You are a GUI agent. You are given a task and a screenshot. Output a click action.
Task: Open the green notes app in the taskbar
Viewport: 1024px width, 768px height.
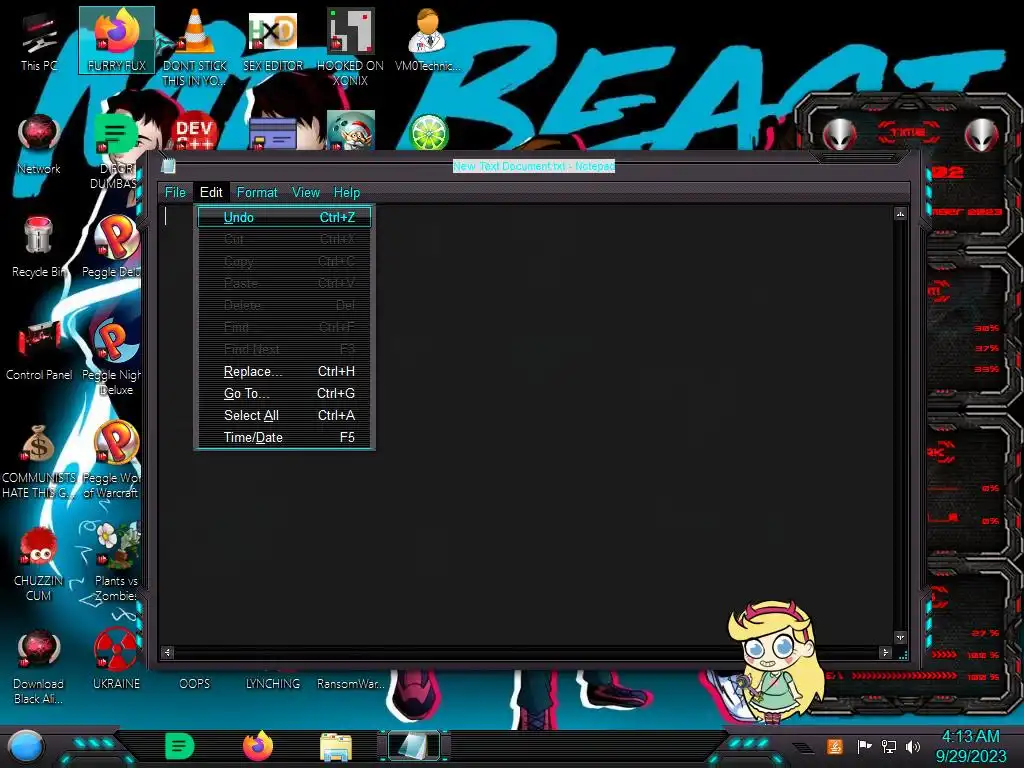(180, 746)
